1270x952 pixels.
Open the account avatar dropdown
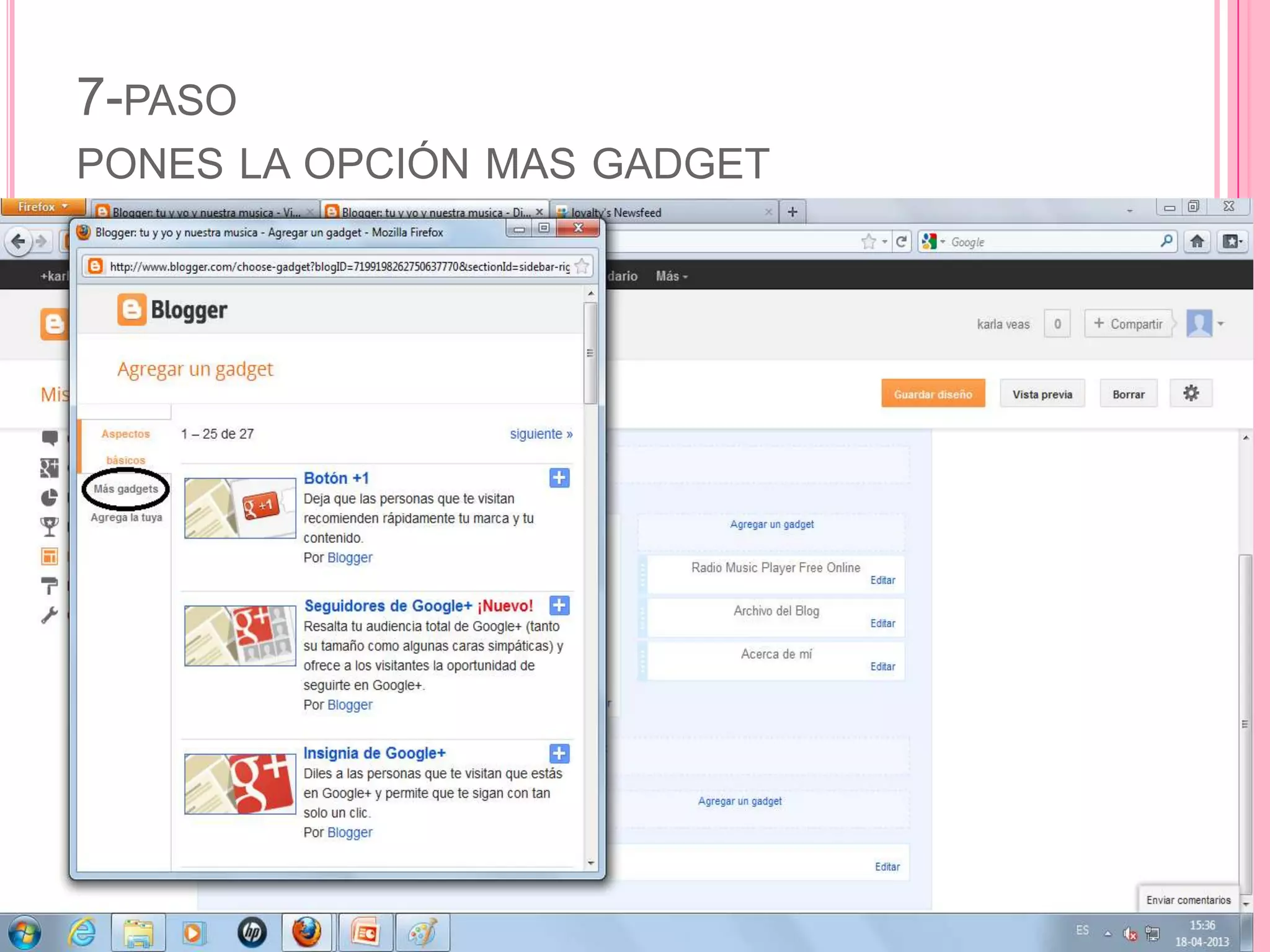(x=1205, y=324)
